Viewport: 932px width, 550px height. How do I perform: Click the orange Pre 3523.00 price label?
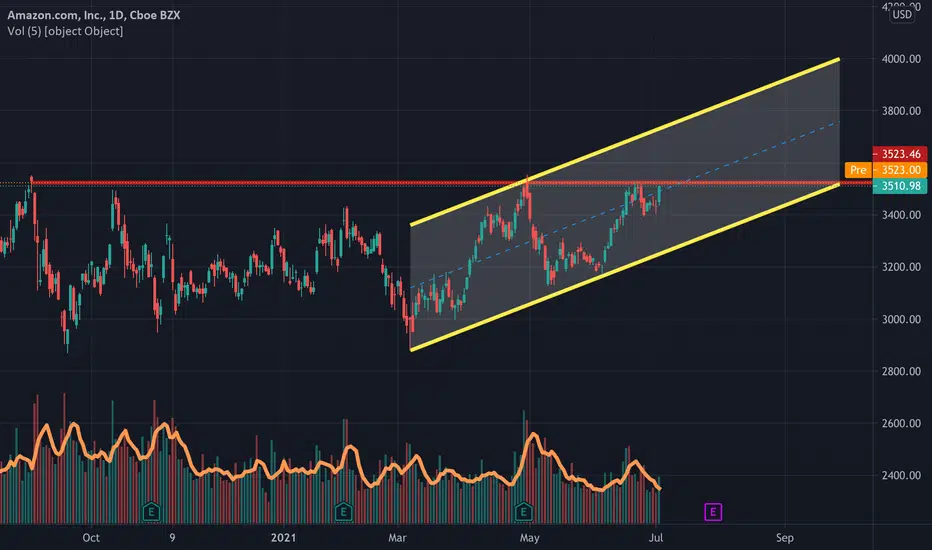tap(886, 170)
